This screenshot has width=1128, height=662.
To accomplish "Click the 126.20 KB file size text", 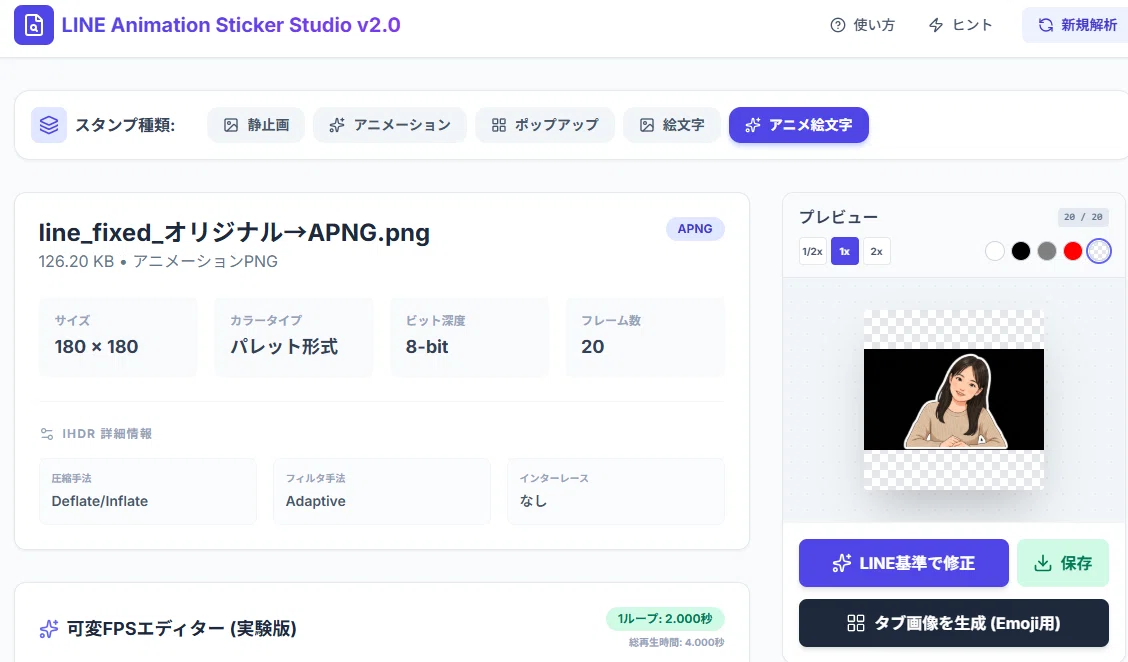I will click(76, 262).
